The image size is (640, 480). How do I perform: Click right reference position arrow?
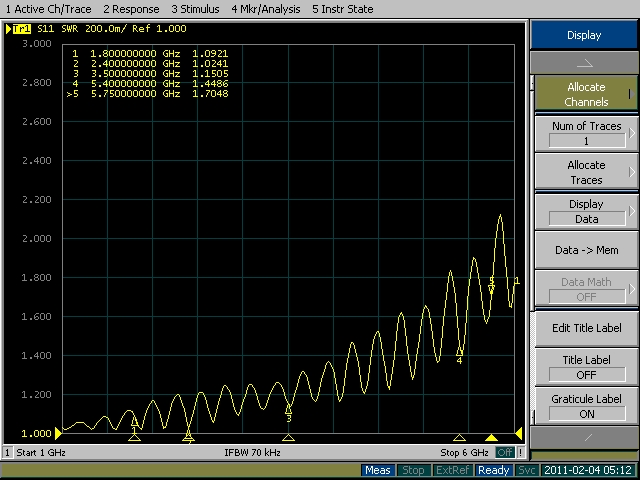pos(519,433)
